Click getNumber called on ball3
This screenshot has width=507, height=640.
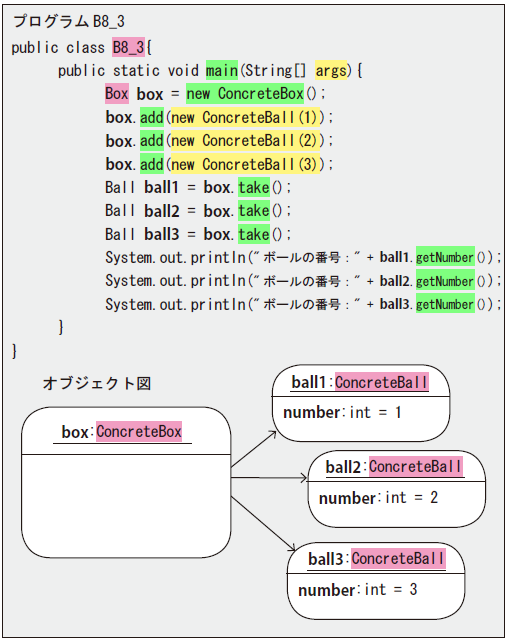[445, 304]
